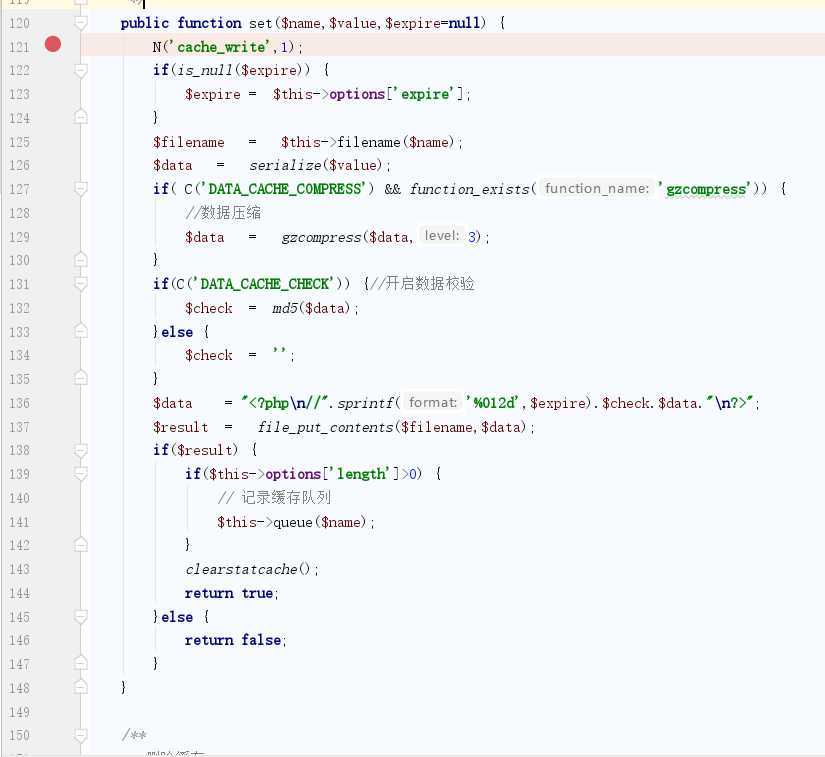Click the sprintf function call
The image size is (825, 757).
coord(365,403)
